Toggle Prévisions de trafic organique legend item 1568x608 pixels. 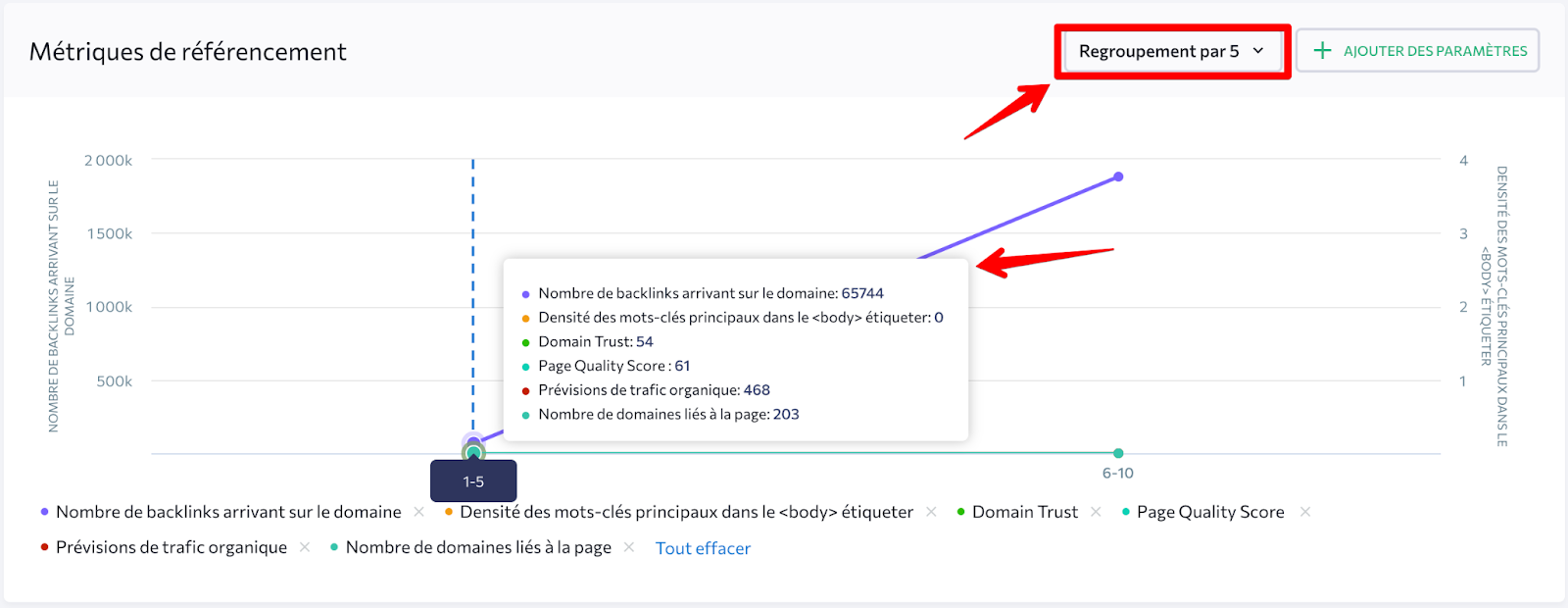point(171,547)
